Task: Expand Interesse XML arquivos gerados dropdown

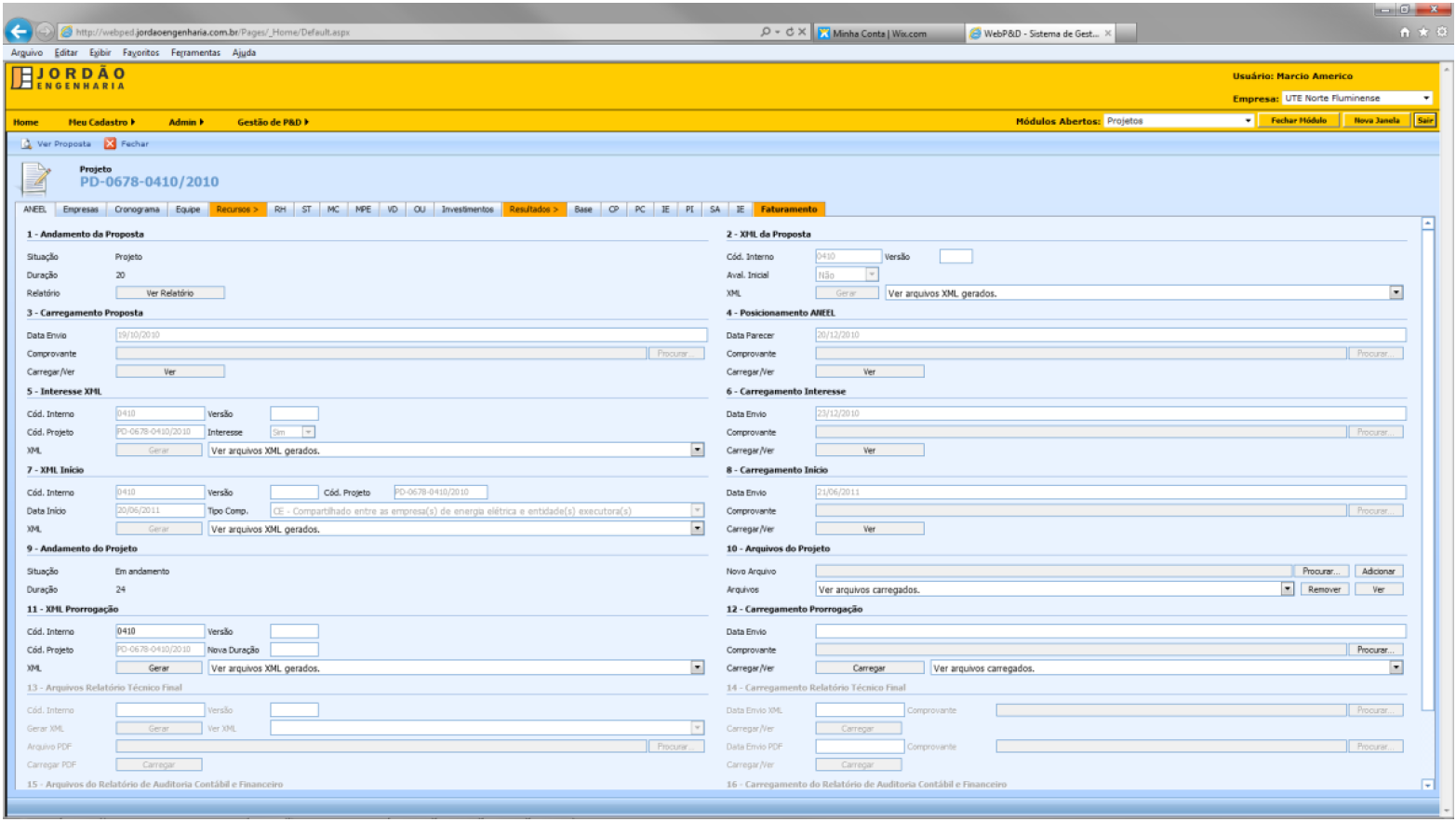Action: tap(697, 451)
